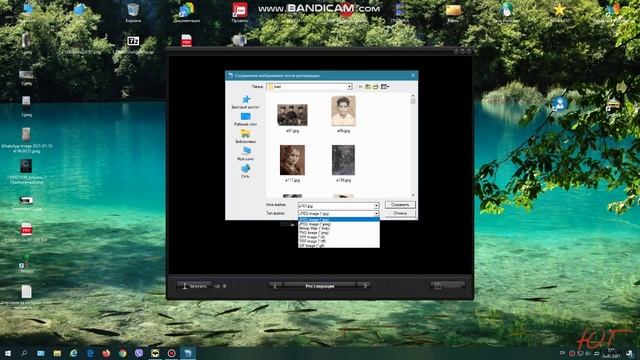
Task: Open This PC in dialog sidebar
Action: pos(245,153)
